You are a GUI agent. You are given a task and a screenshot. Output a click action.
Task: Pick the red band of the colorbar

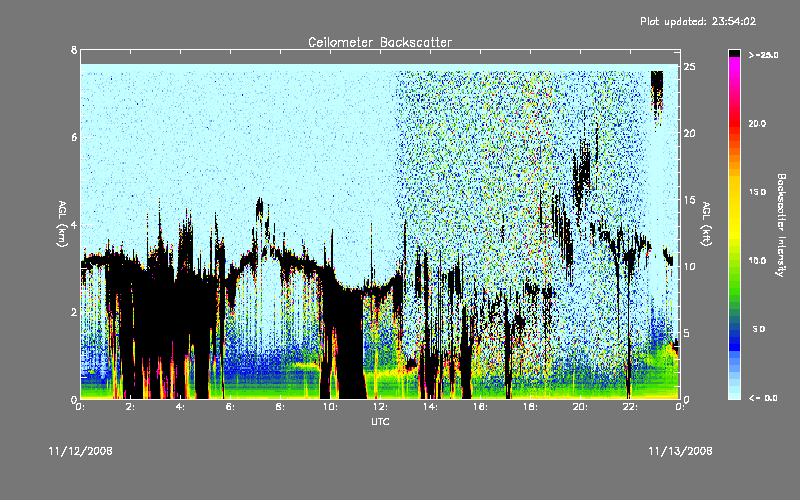734,122
